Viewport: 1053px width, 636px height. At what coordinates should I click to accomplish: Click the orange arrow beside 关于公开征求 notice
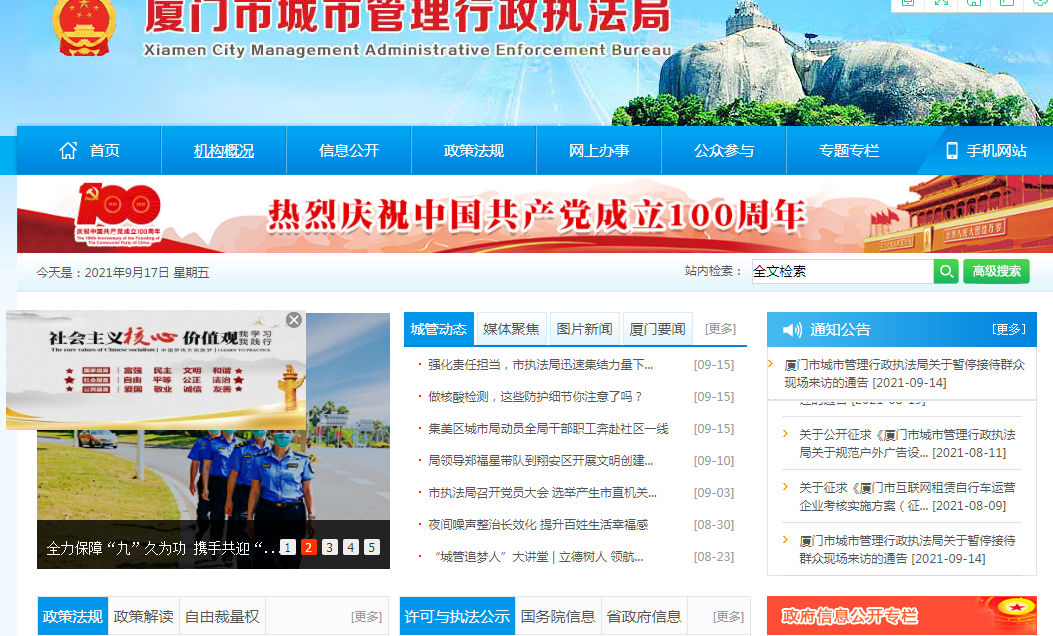click(x=786, y=434)
